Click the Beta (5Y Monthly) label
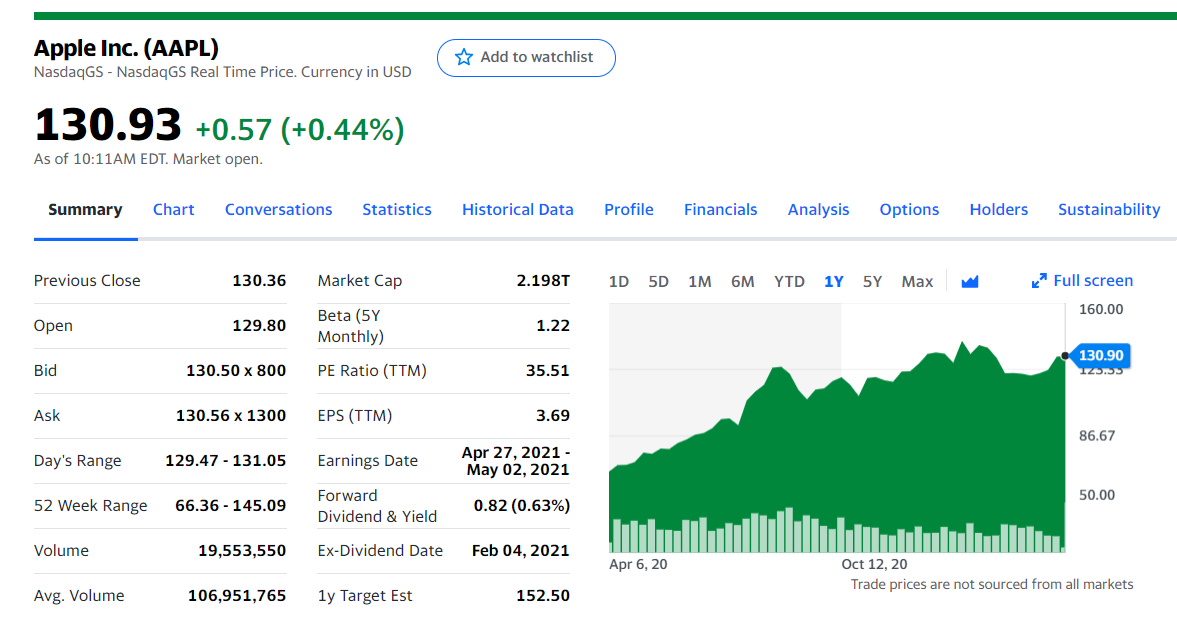The image size is (1177, 637). coord(351,326)
